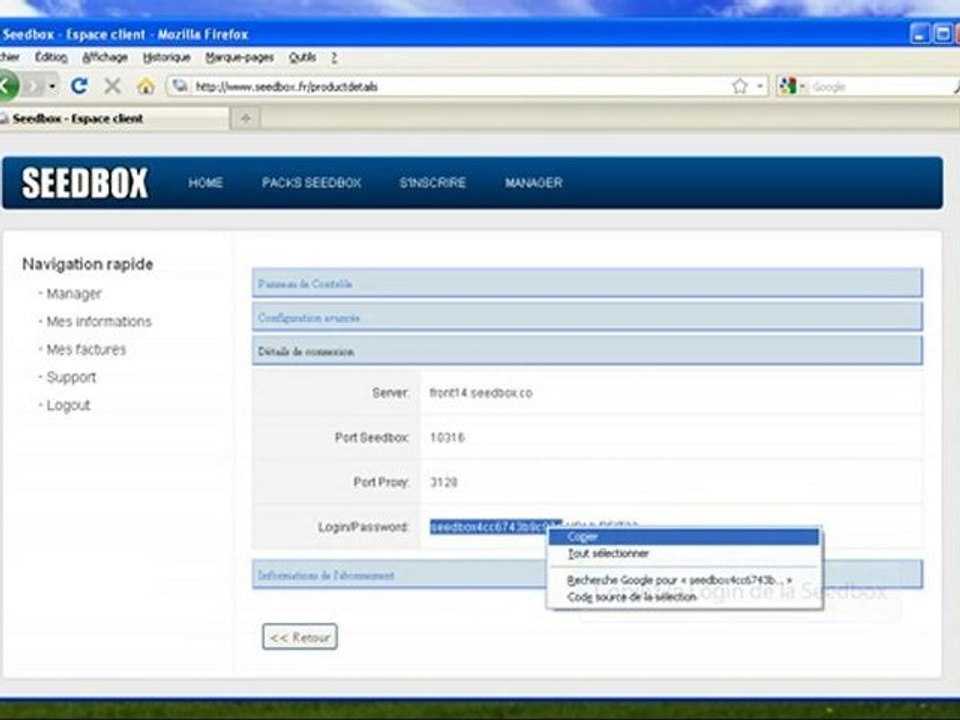Image resolution: width=960 pixels, height=720 pixels.
Task: Open the Affichage menu
Action: click(105, 57)
